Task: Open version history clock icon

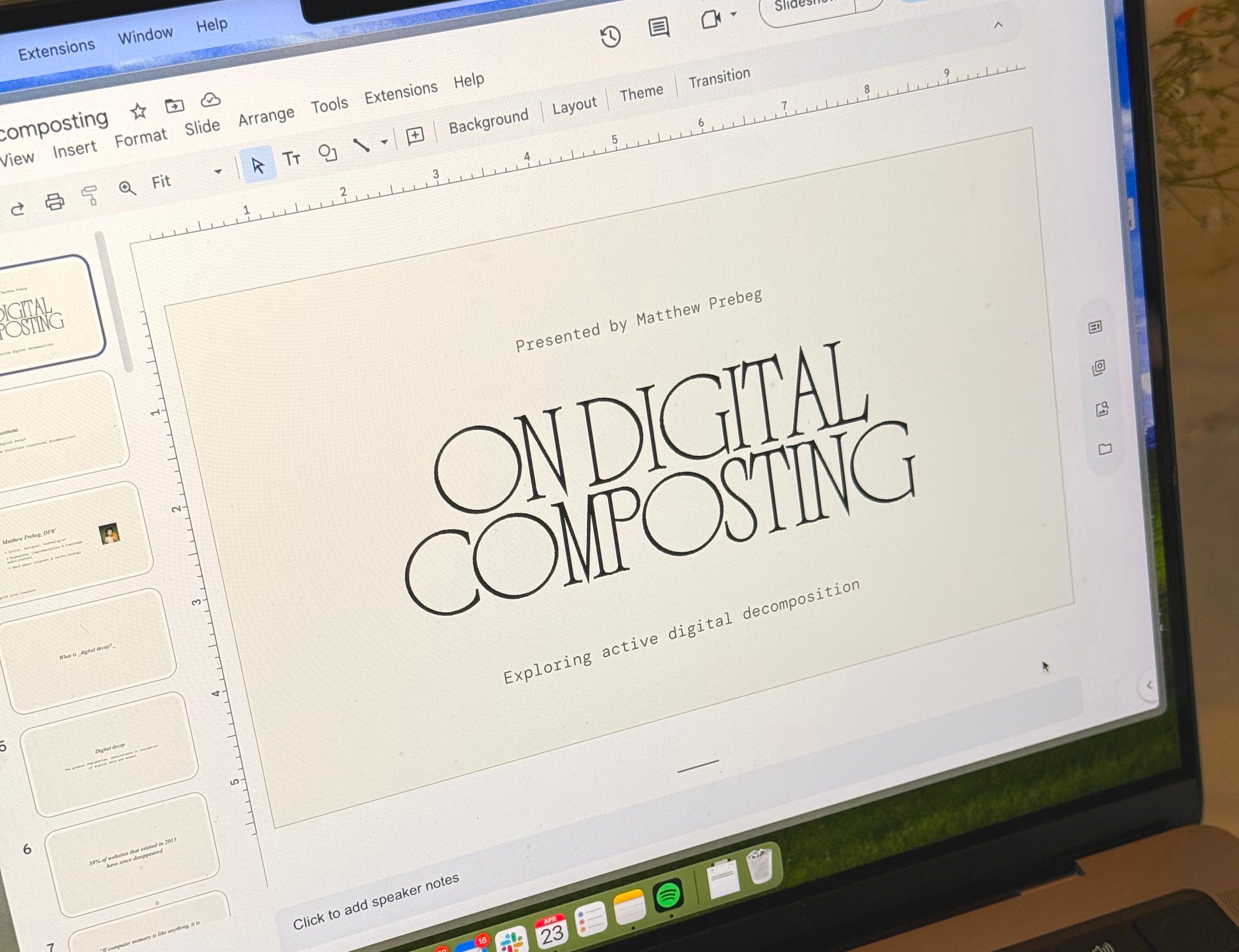Action: tap(610, 37)
